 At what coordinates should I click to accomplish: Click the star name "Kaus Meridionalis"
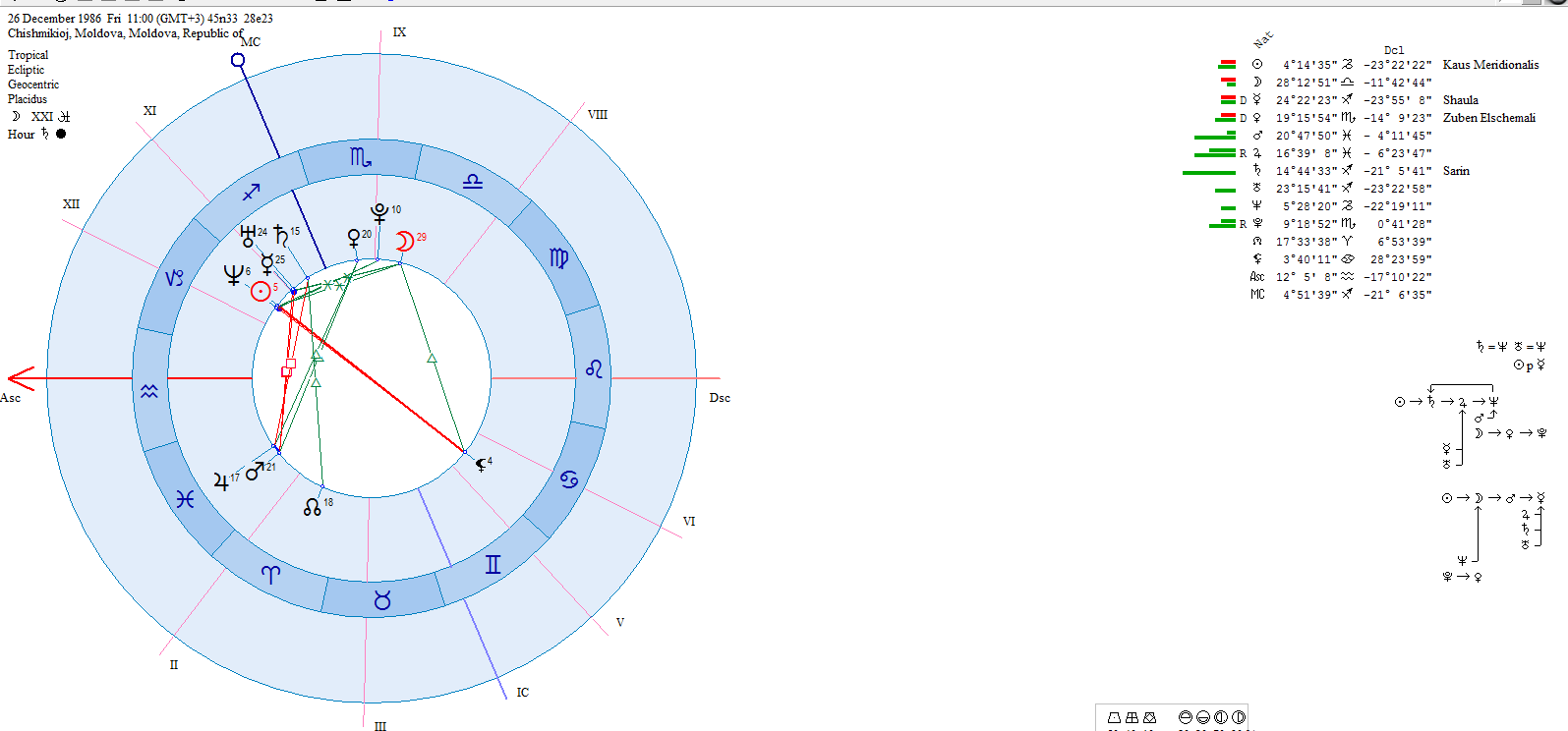[1490, 65]
